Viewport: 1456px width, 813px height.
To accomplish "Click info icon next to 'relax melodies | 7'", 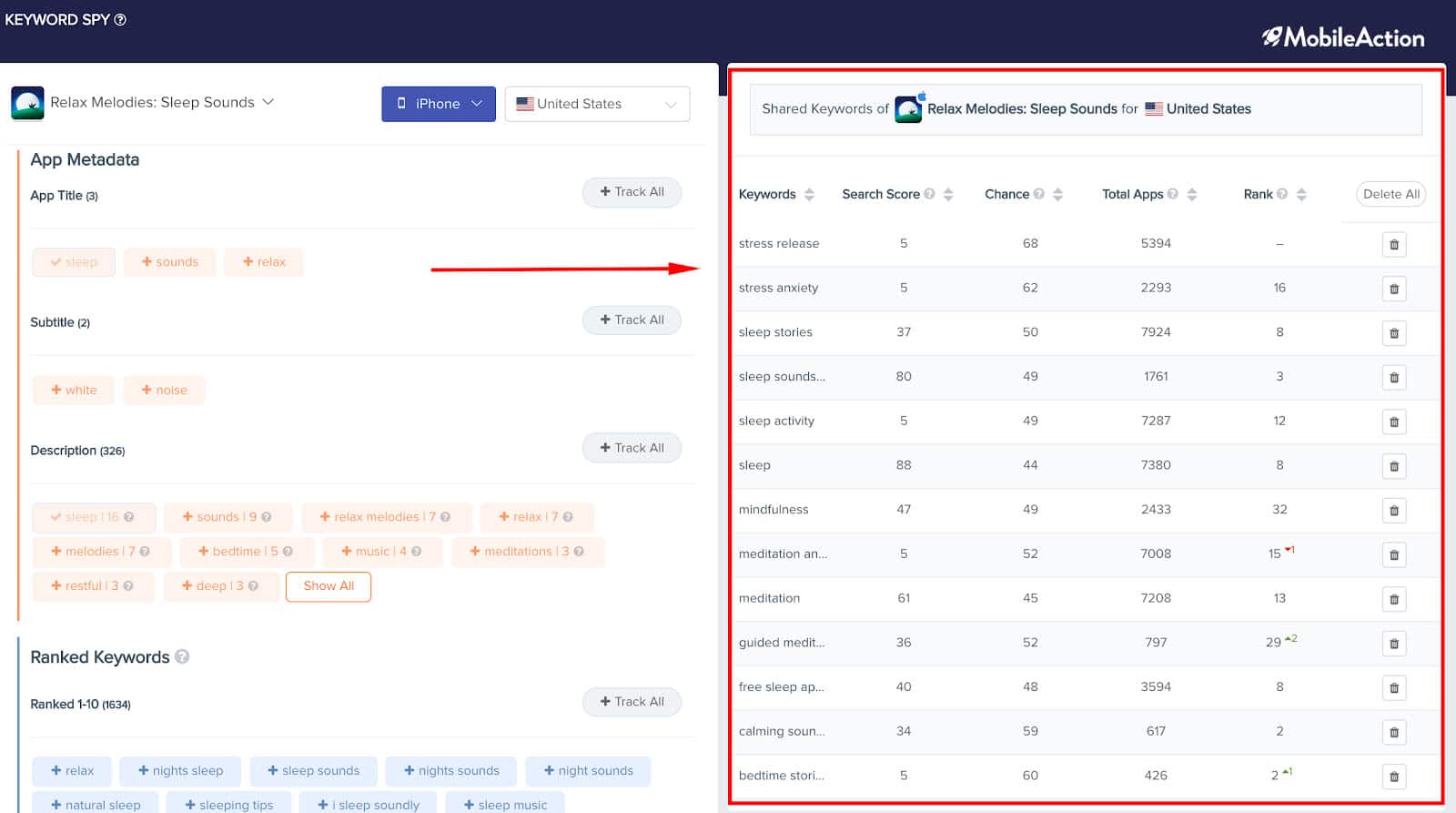I will pos(445,517).
